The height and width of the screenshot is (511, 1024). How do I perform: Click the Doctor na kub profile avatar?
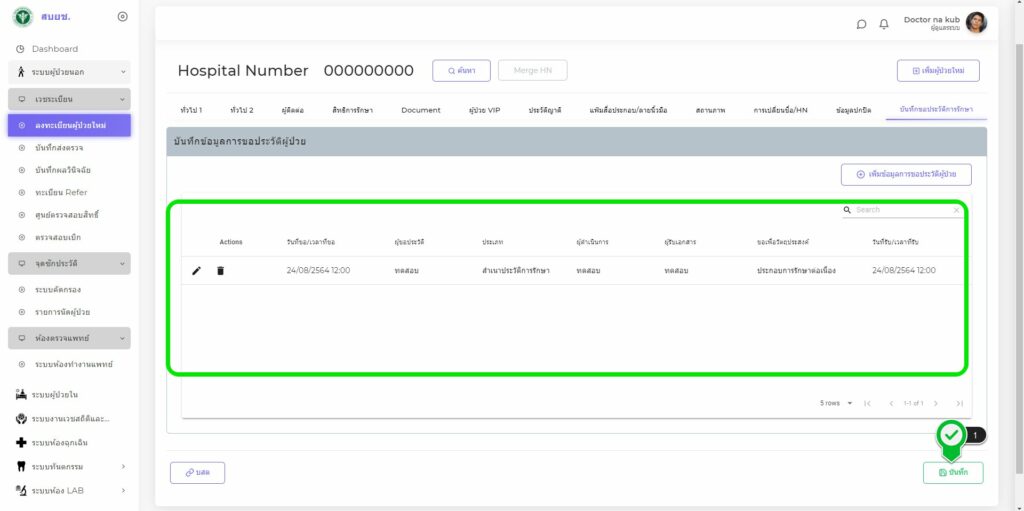[976, 23]
